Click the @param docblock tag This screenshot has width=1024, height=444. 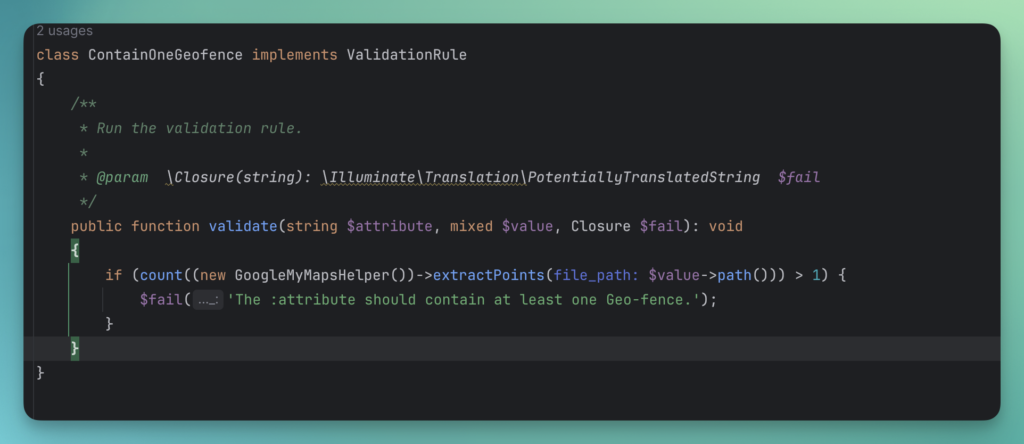coord(122,177)
